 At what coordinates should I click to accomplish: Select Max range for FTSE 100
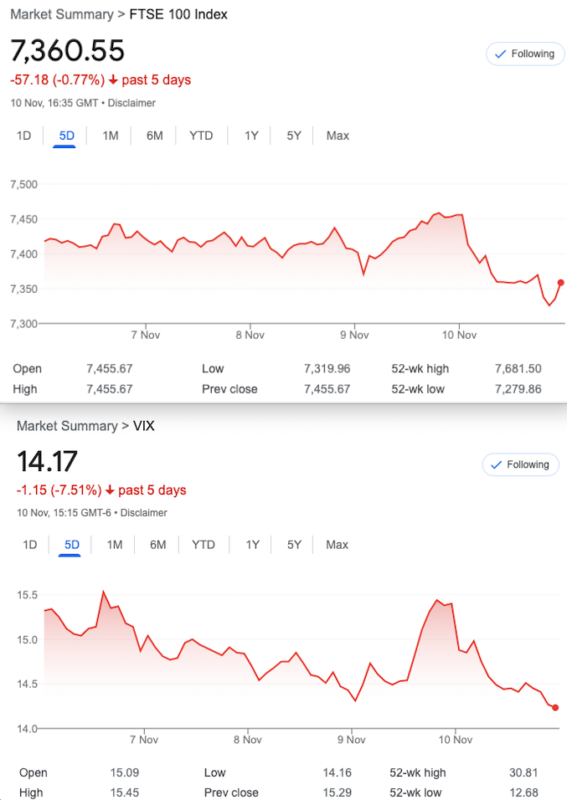click(x=338, y=136)
